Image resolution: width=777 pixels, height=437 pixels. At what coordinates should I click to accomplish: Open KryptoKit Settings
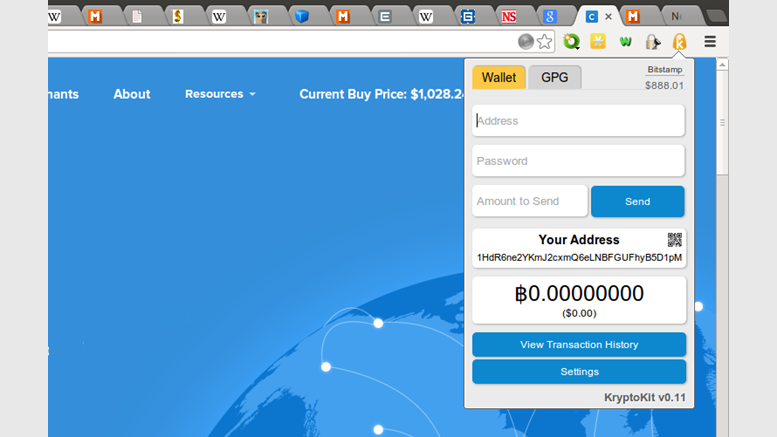[x=579, y=372]
